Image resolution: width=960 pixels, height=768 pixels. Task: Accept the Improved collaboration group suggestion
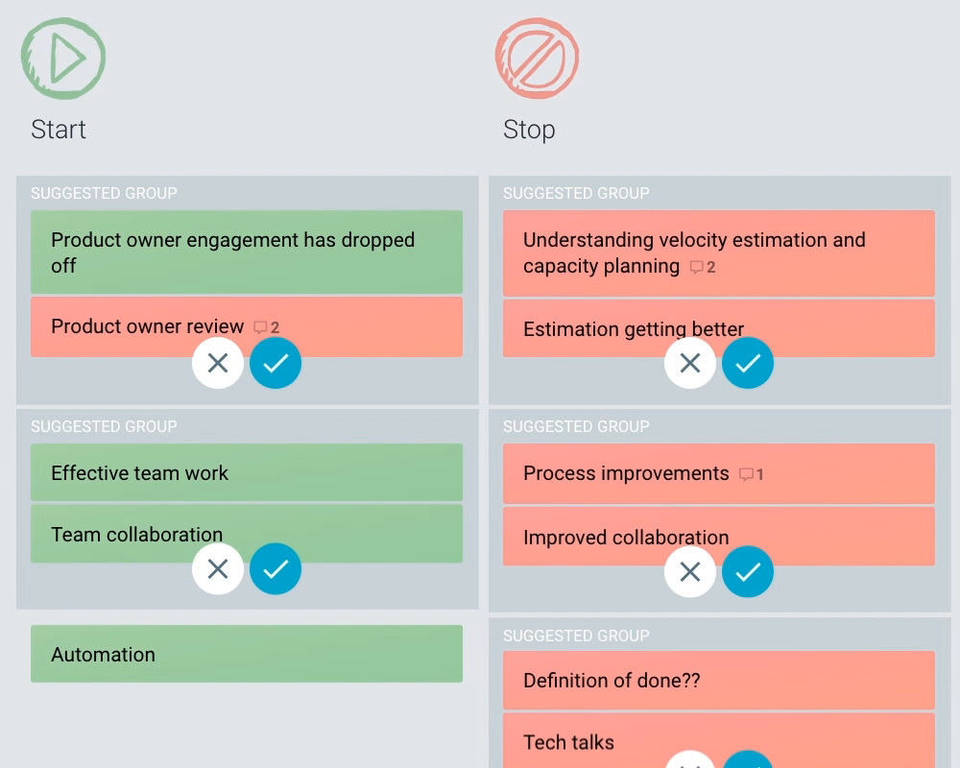coord(747,572)
